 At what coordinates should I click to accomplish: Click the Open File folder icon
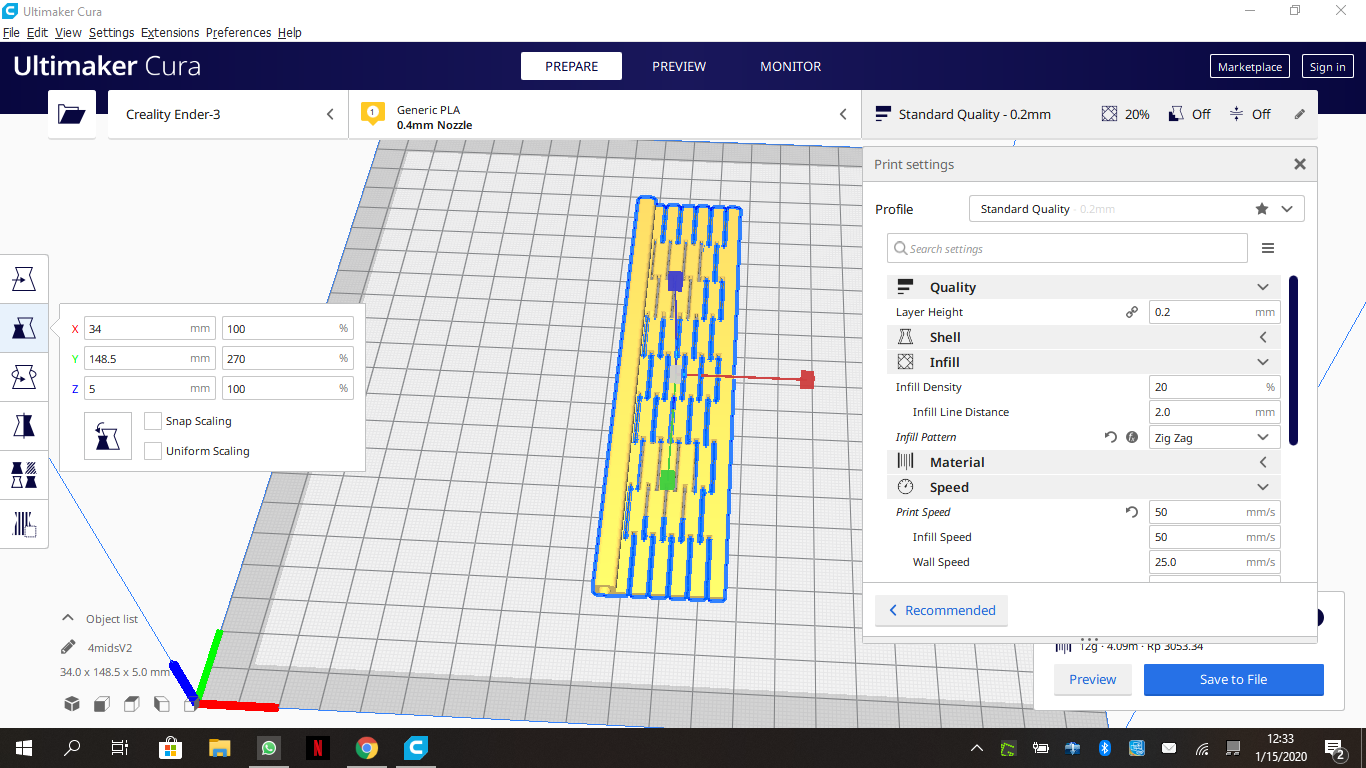pyautogui.click(x=72, y=114)
